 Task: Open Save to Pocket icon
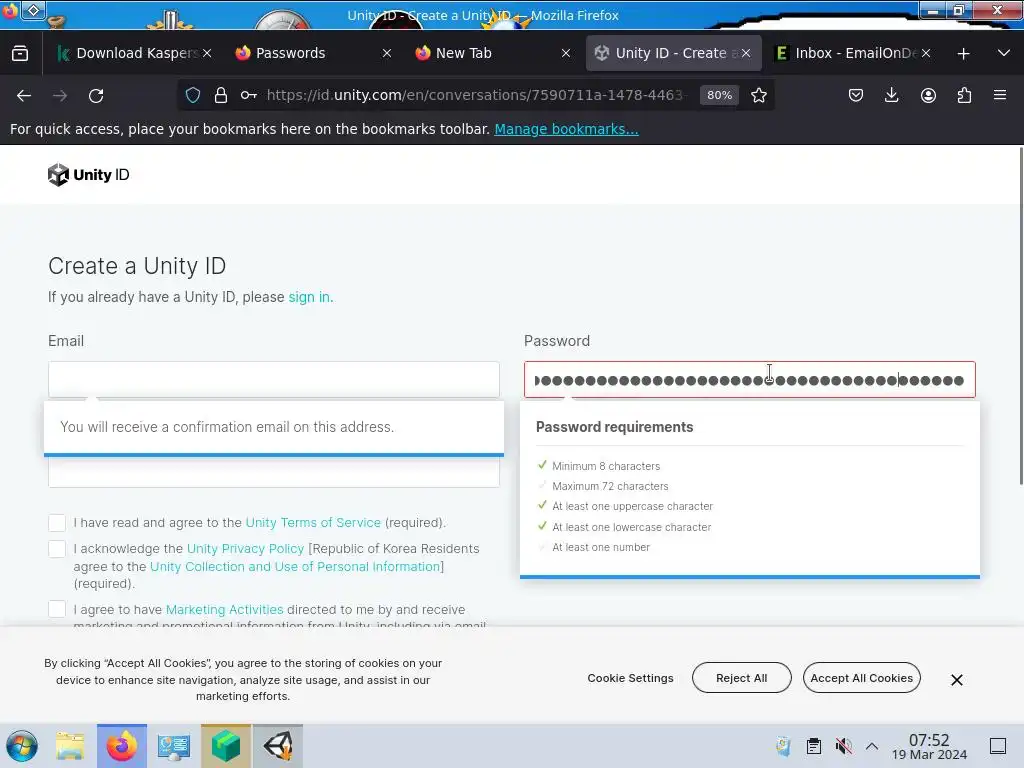(856, 95)
